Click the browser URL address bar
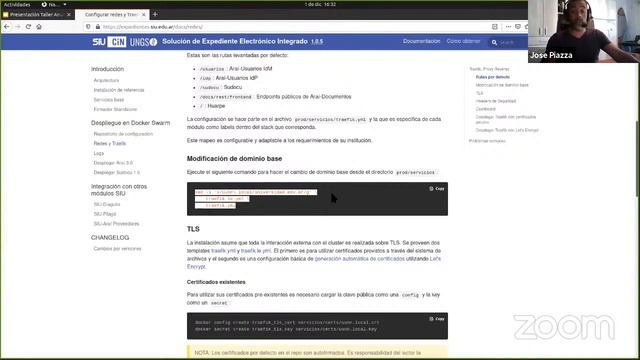 [286, 27]
